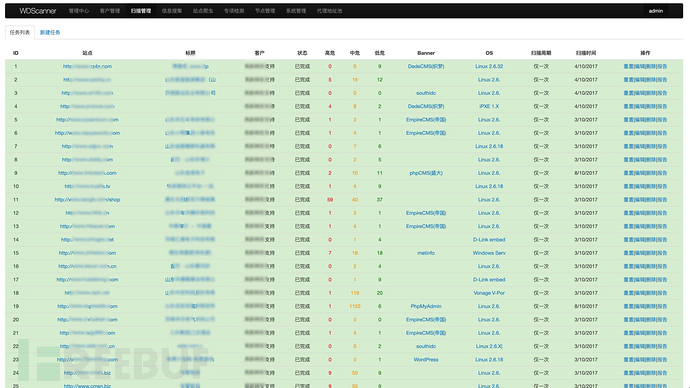
Task: Click 编辑 in row ID 15
Action: click(x=639, y=253)
